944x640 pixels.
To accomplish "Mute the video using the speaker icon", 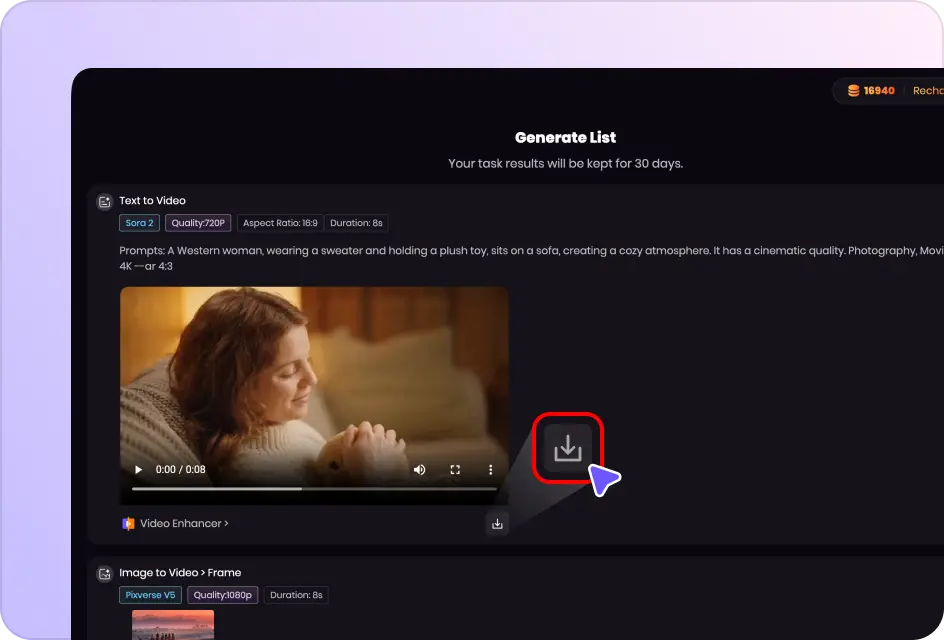I will pos(420,470).
